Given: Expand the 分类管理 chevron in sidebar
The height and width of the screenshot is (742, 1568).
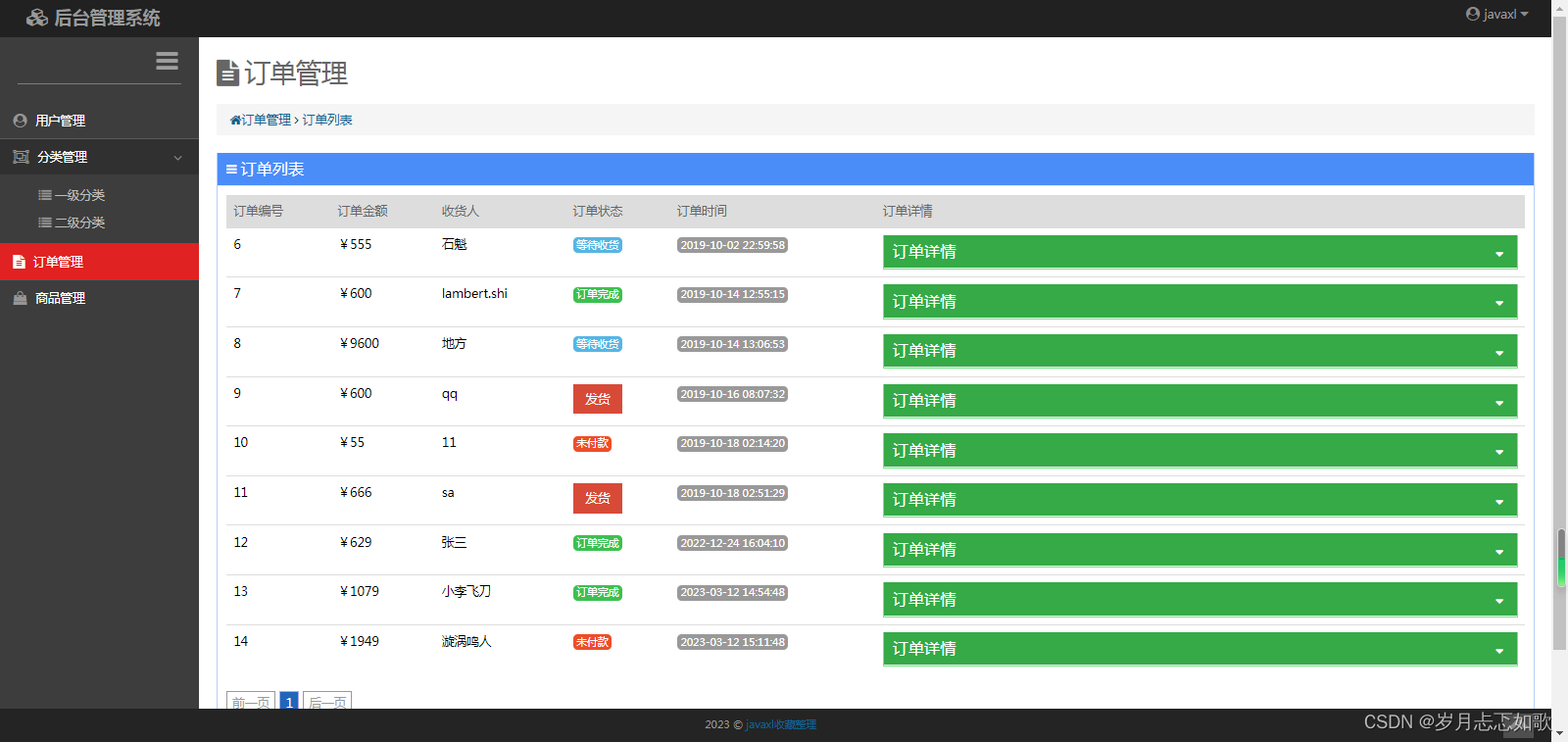Looking at the screenshot, I should [x=177, y=157].
